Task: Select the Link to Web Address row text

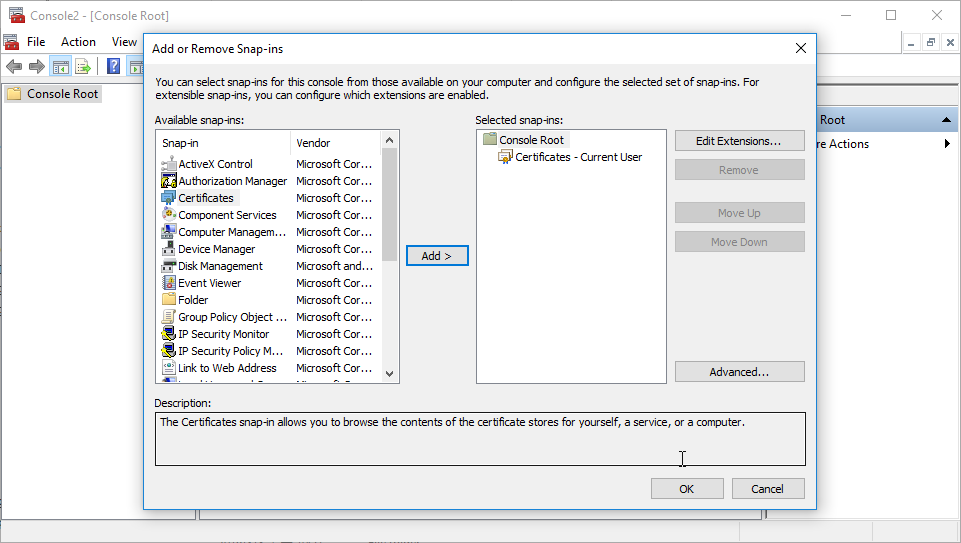Action: (227, 368)
